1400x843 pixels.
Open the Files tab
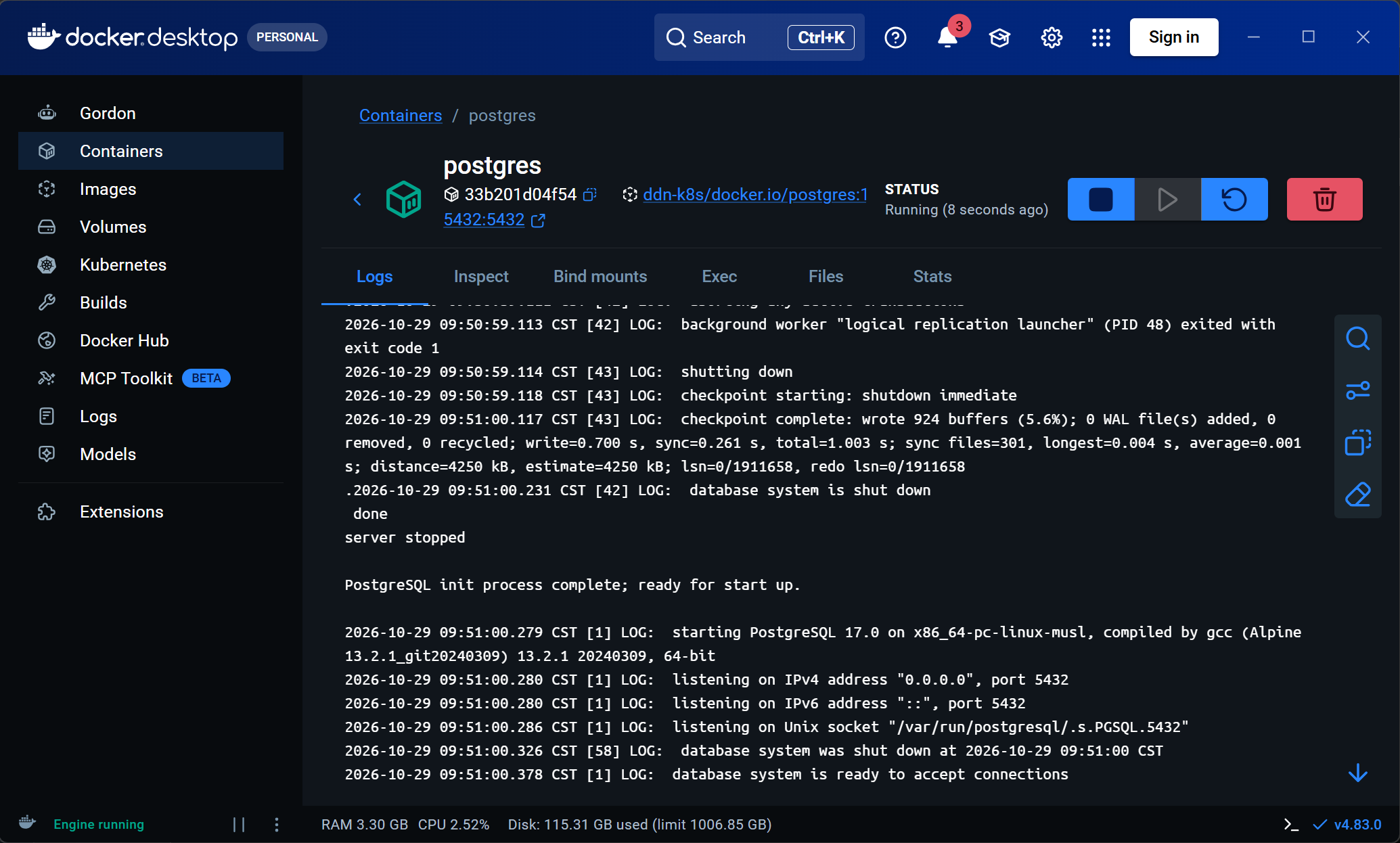(x=826, y=277)
